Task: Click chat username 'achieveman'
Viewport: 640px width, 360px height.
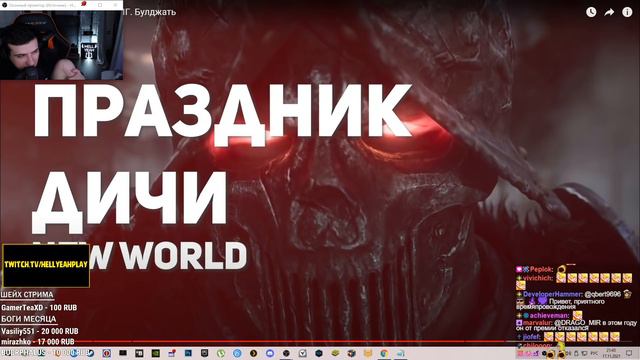Action: point(549,316)
